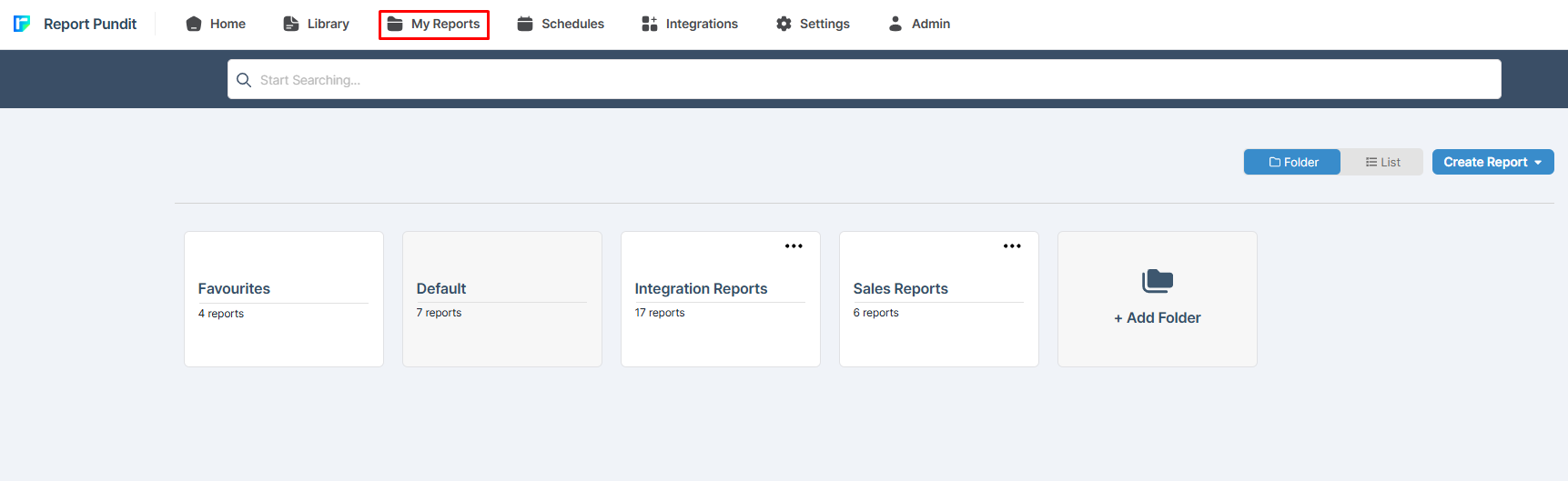Click the search magnifier icon
Viewport: 1568px width, 481px height.
tap(244, 80)
